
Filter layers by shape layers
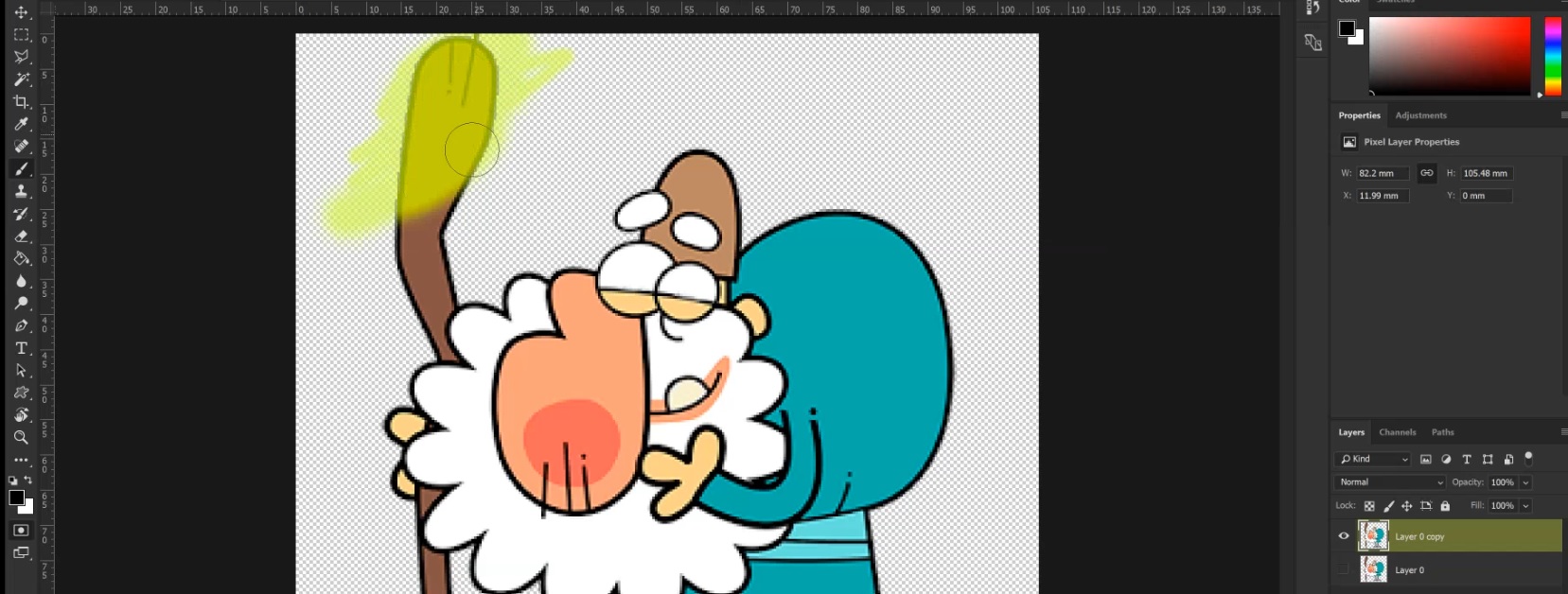point(1488,459)
